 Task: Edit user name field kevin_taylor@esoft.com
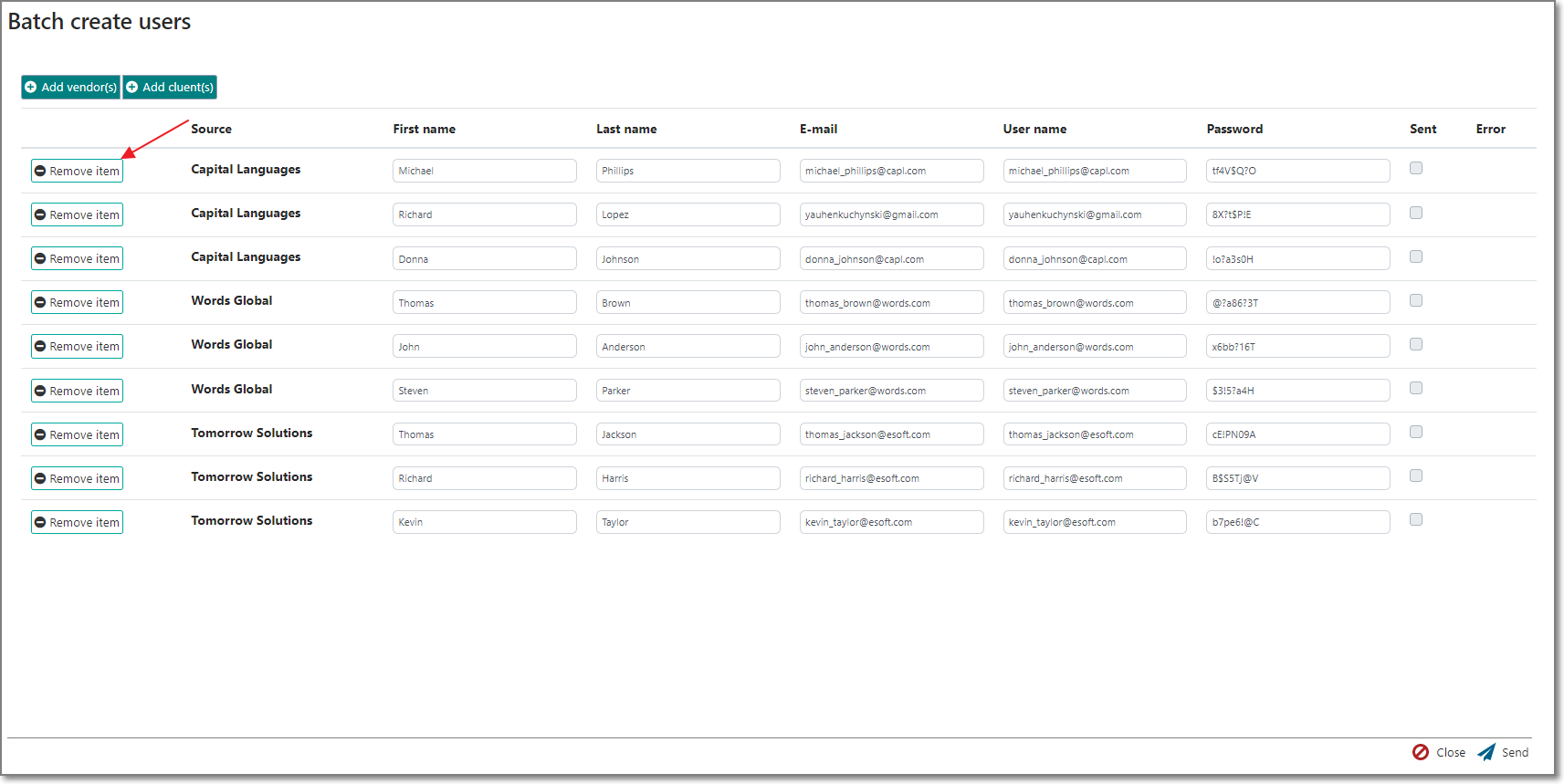click(1095, 522)
